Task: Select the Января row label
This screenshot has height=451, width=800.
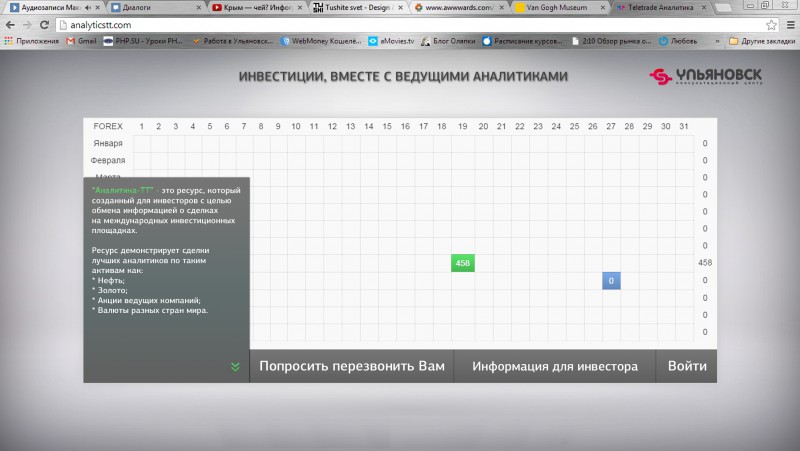Action: pyautogui.click(x=108, y=143)
